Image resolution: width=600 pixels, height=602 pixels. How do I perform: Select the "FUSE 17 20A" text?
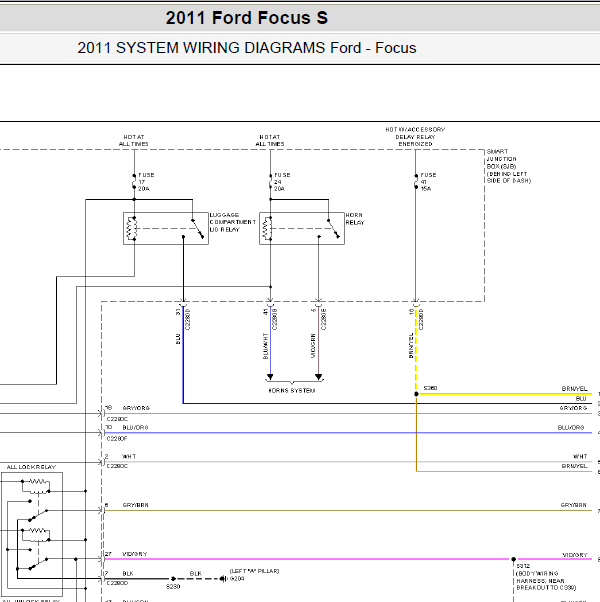(146, 182)
